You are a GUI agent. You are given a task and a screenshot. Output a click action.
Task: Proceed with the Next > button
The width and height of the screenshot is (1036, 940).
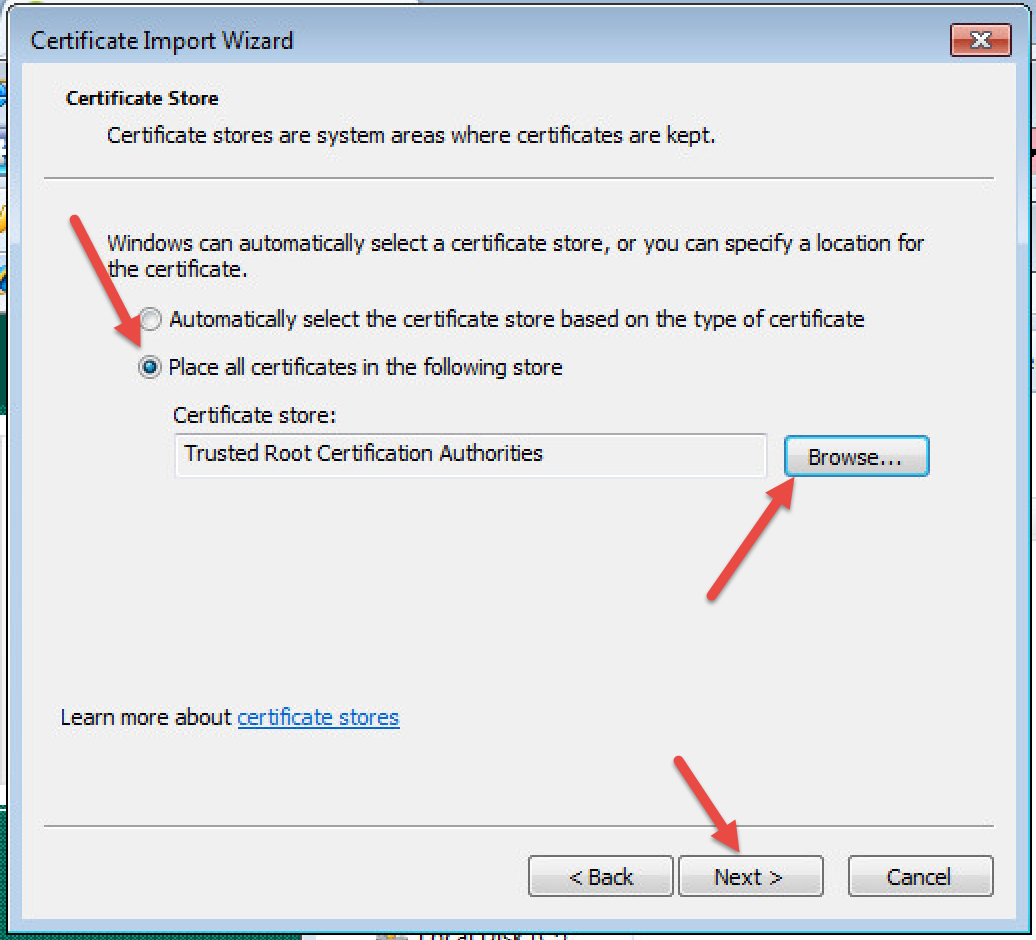coord(750,877)
